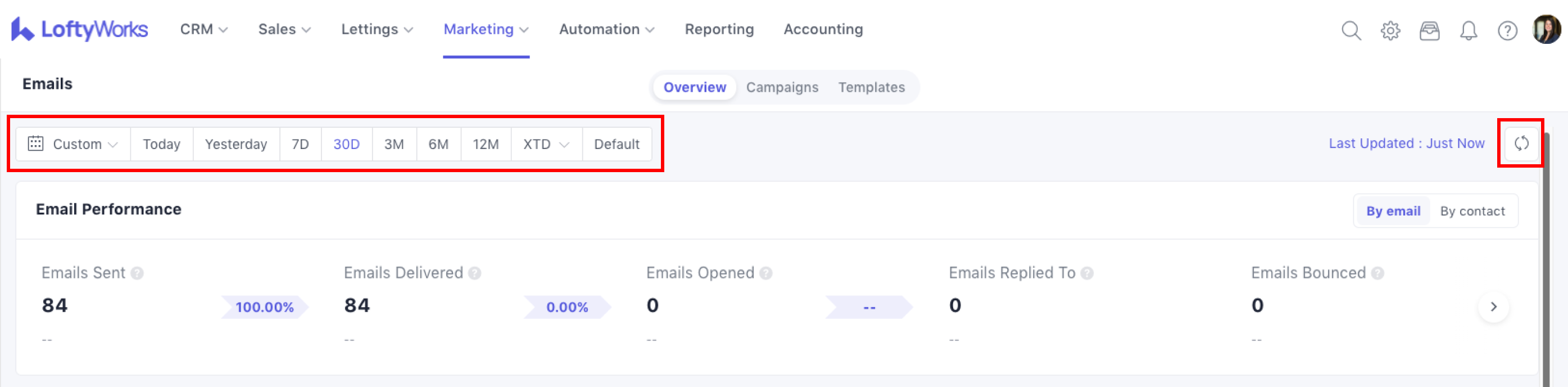
Task: Click the help question mark icon
Action: (x=1507, y=30)
